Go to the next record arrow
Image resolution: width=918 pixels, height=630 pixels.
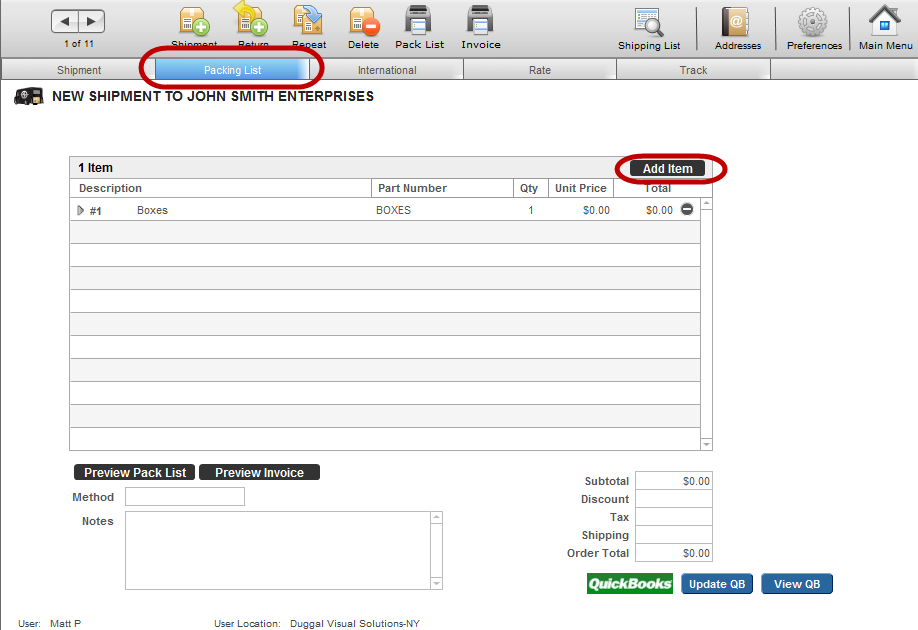point(91,22)
